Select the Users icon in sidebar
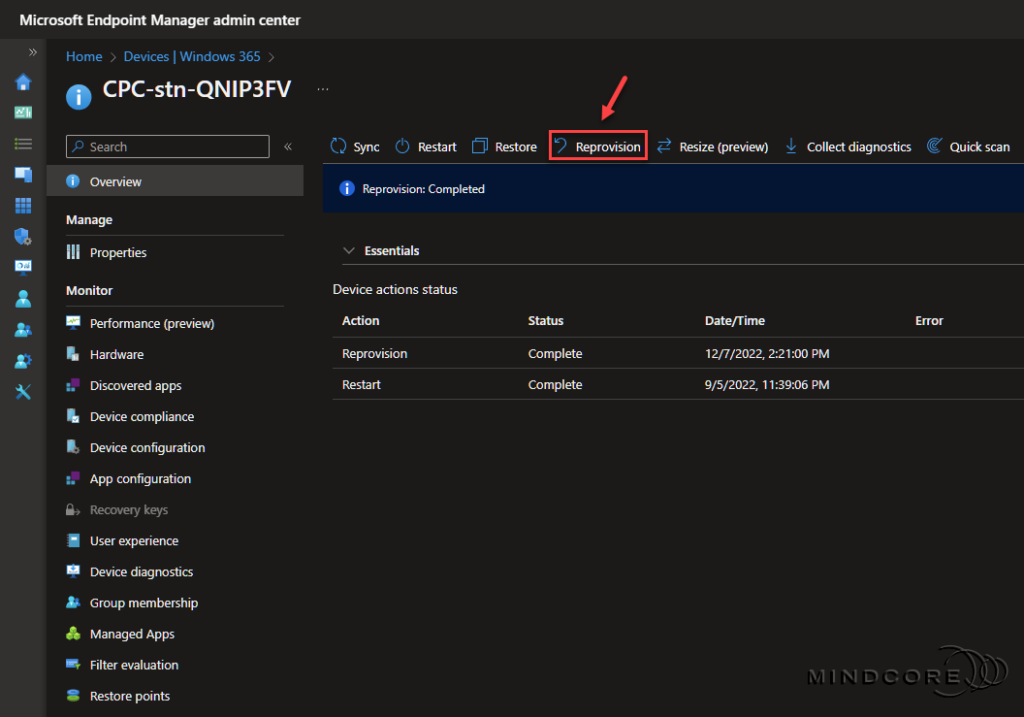This screenshot has height=717, width=1024. (22, 297)
